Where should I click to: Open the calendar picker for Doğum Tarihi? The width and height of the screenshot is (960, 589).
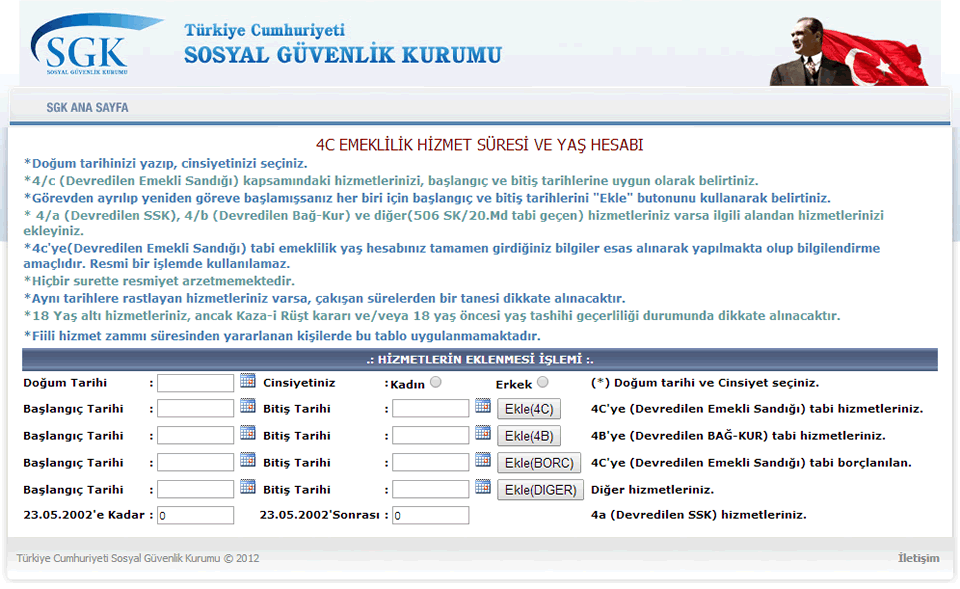pyautogui.click(x=248, y=381)
